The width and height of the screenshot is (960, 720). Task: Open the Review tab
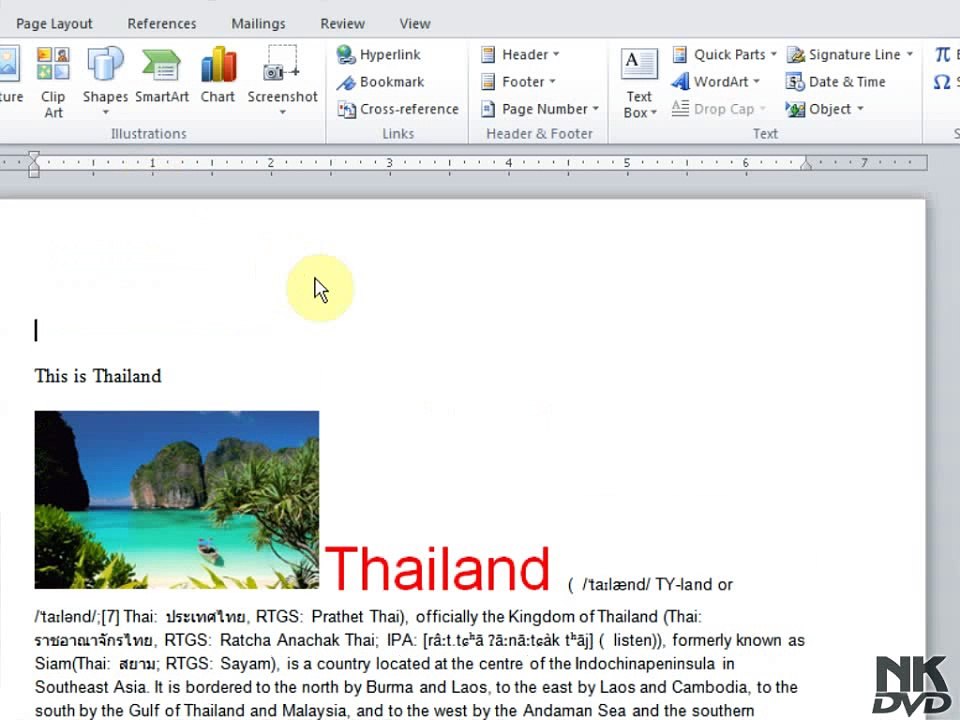point(342,24)
